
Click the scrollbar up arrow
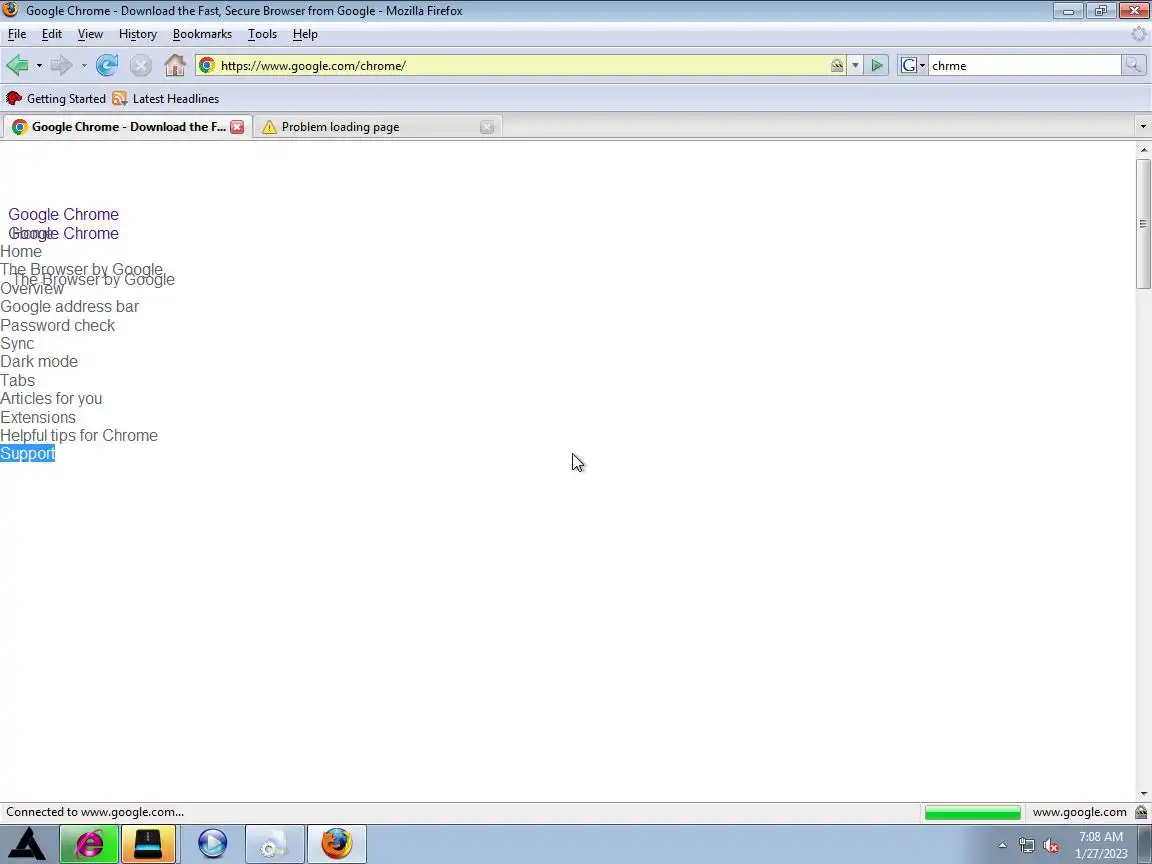tap(1143, 150)
